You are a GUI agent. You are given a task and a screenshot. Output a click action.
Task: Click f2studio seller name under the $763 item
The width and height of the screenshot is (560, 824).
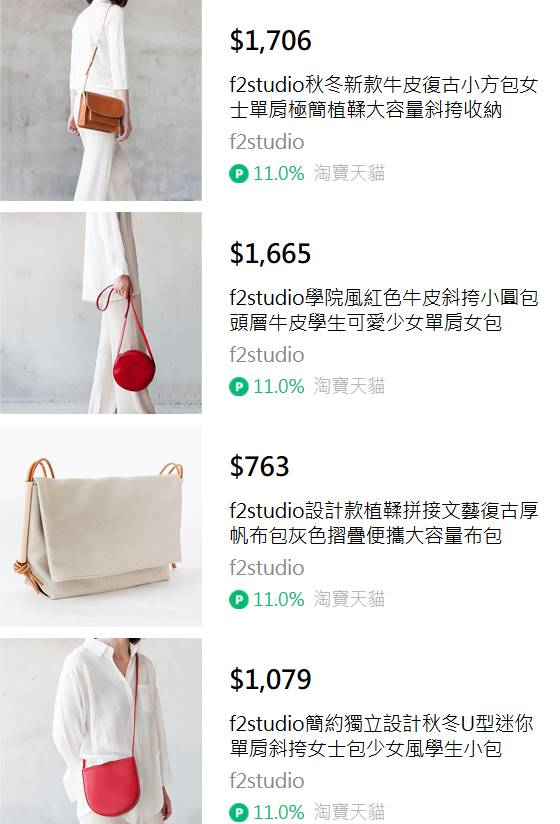pos(266,568)
